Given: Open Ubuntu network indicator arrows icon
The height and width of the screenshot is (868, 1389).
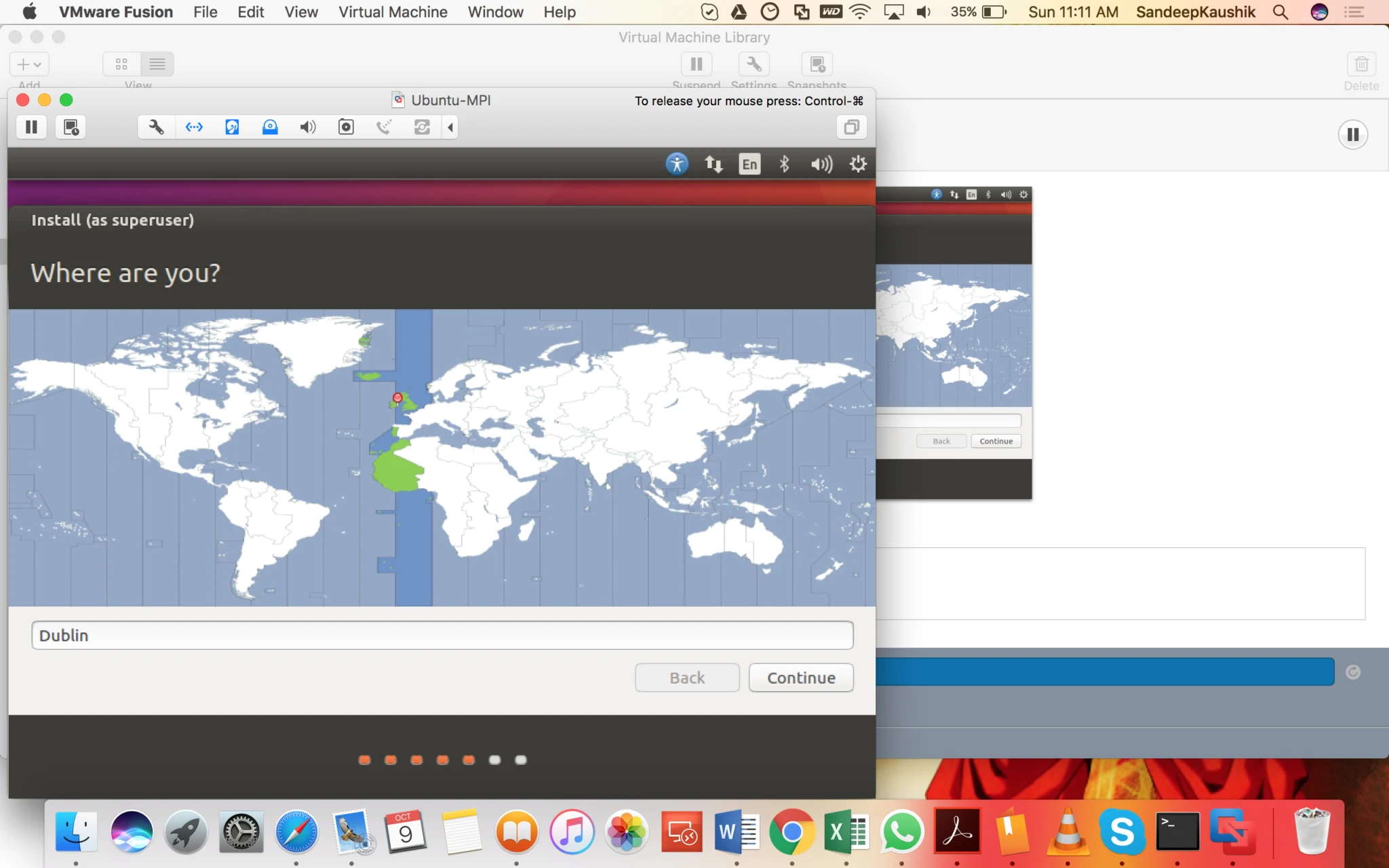Looking at the screenshot, I should (x=713, y=163).
